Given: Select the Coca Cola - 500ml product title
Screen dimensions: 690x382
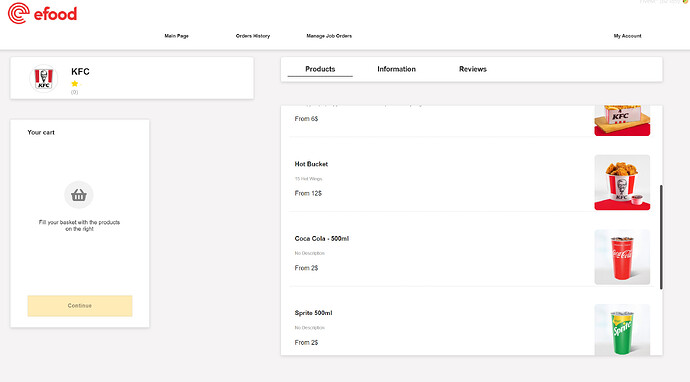Looking at the screenshot, I should point(322,239).
